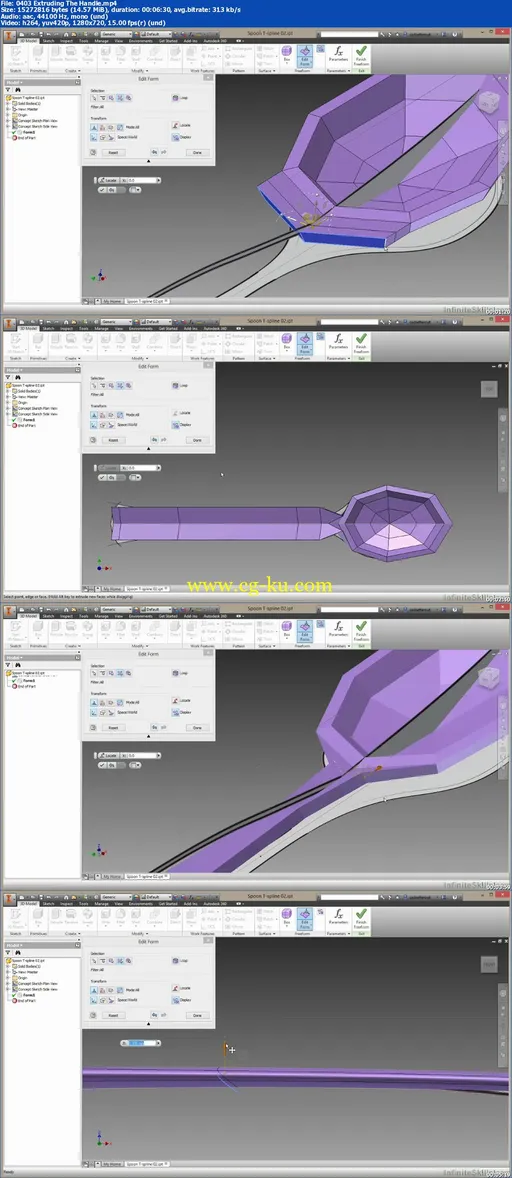Click X value field in bottom frame viewport
Image resolution: width=512 pixels, height=1178 pixels.
(x=142, y=1043)
